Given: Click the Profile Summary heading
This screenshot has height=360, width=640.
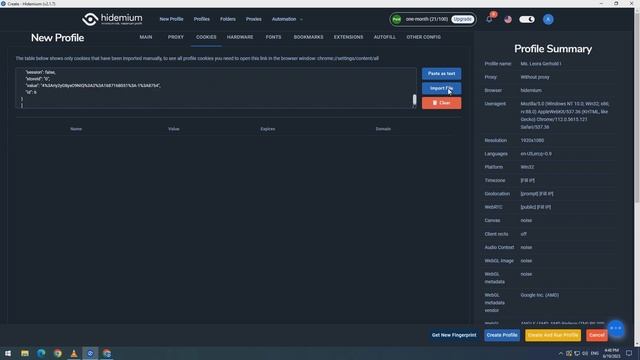Looking at the screenshot, I should (553, 49).
